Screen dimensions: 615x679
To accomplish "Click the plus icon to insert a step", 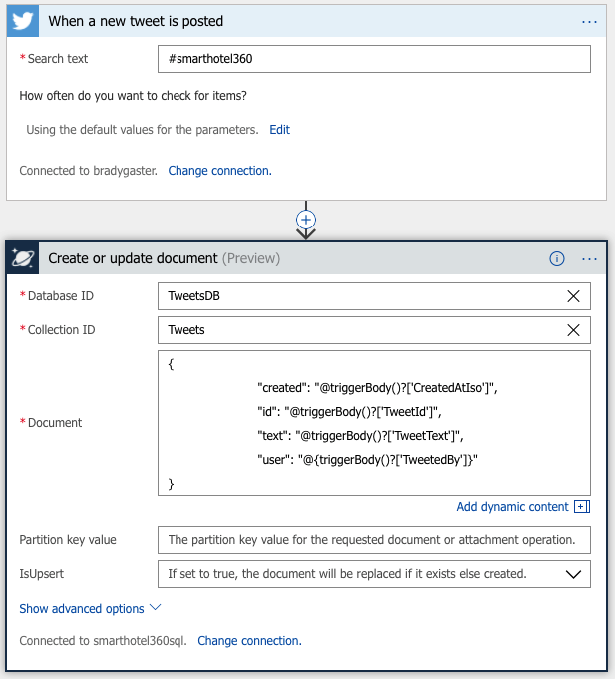I will (x=306, y=220).
